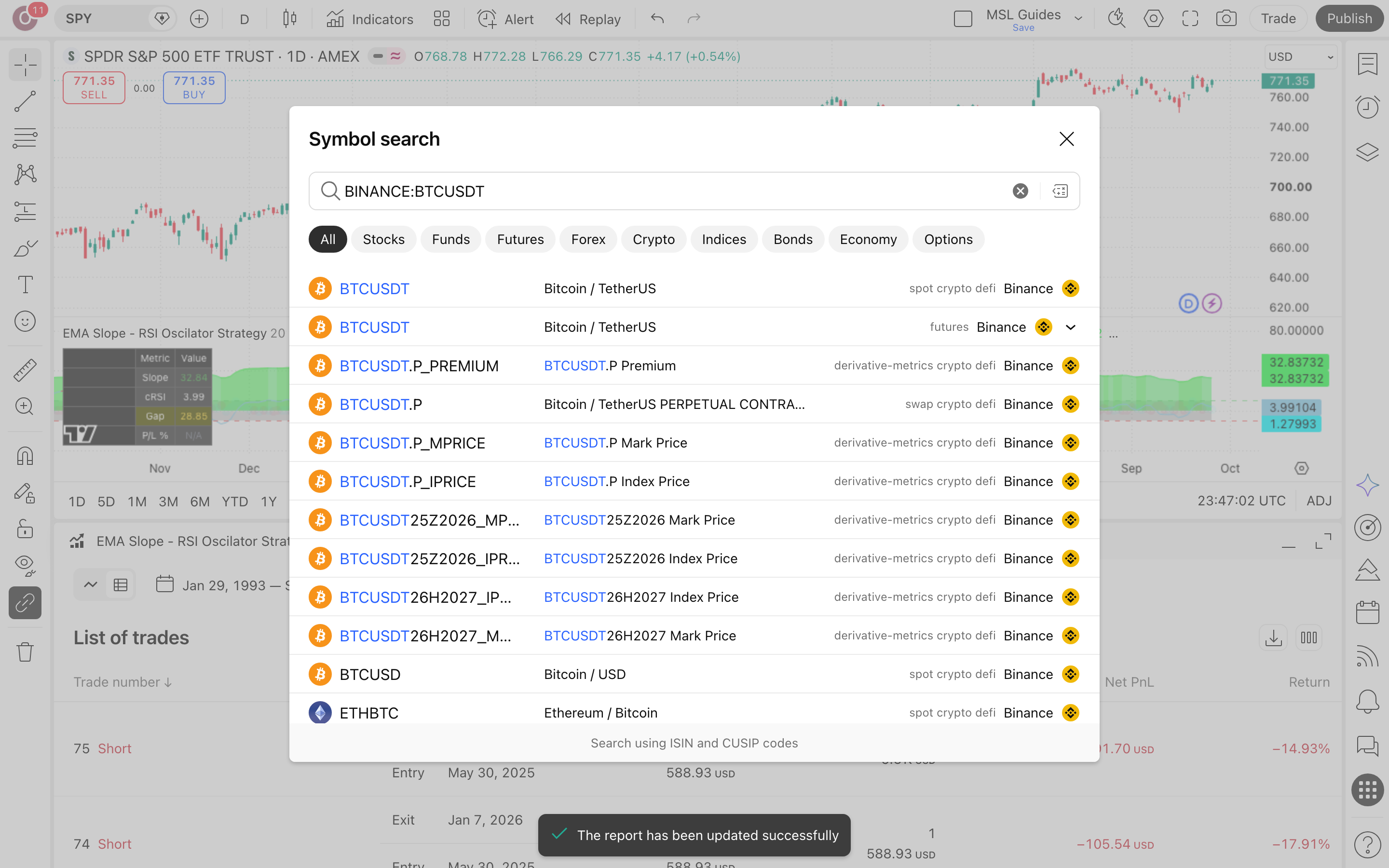Clear the symbol search text
1389x868 pixels.
[x=1021, y=191]
